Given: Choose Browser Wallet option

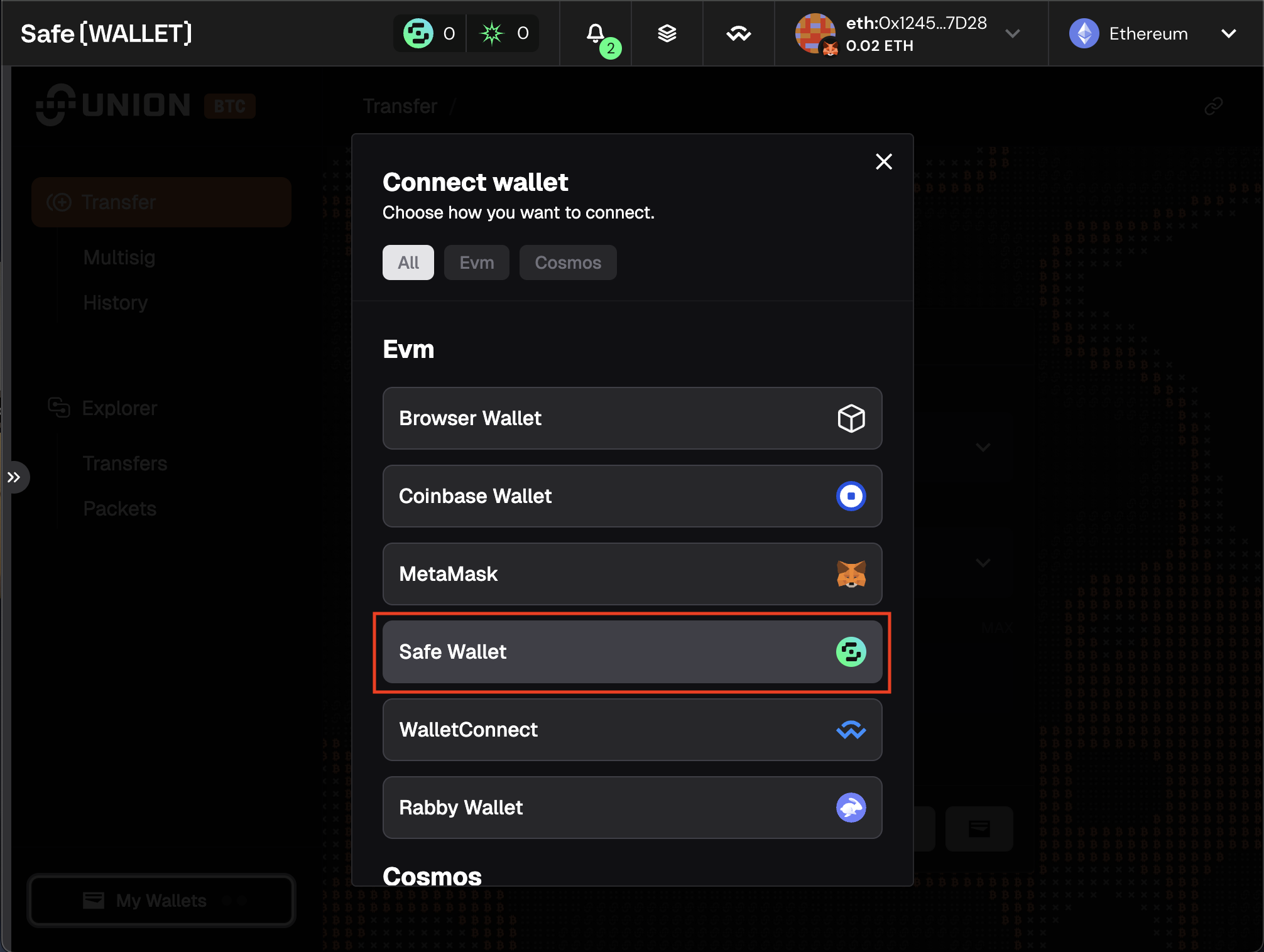Looking at the screenshot, I should coord(632,418).
